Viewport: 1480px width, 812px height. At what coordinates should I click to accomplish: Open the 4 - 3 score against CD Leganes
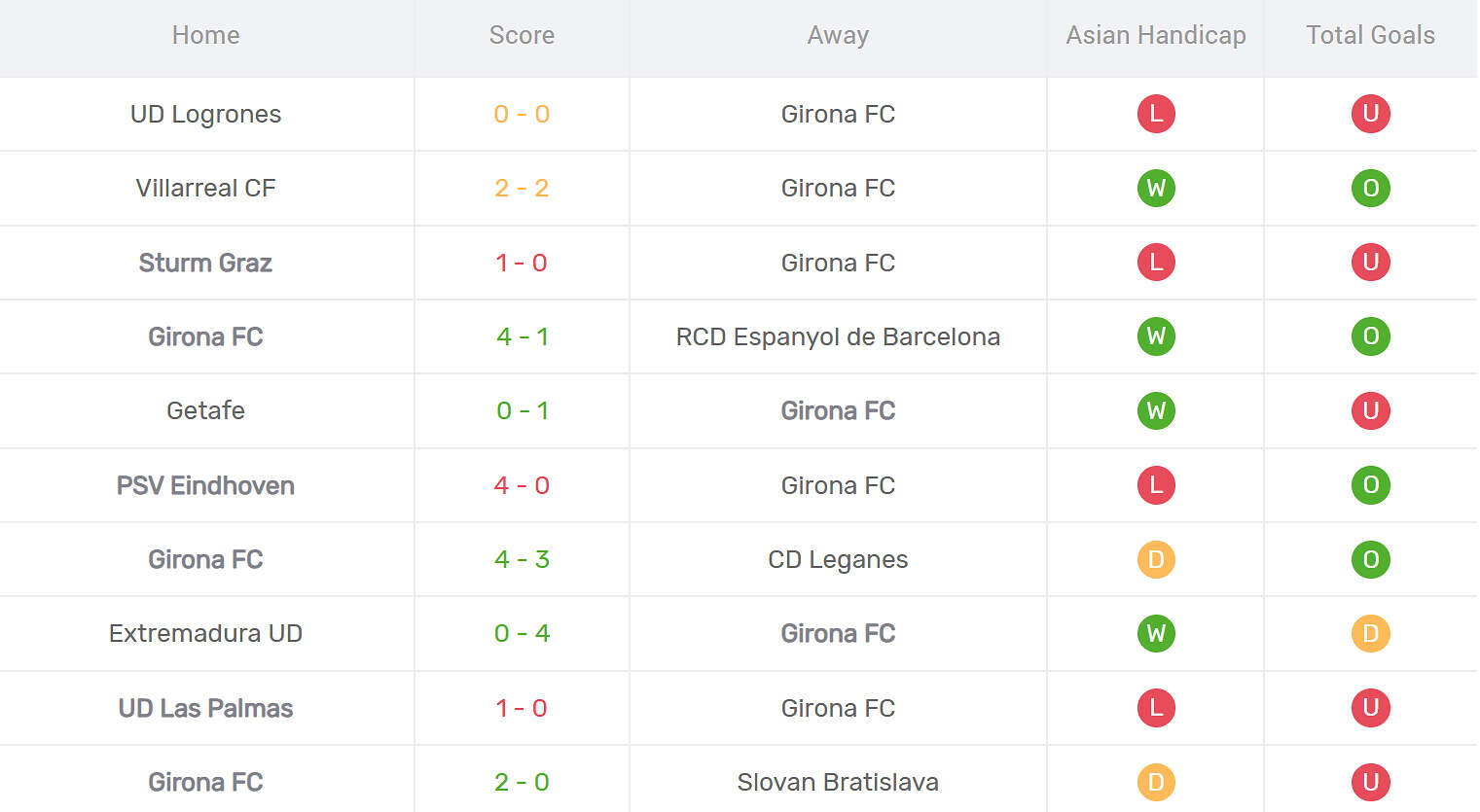point(522,559)
